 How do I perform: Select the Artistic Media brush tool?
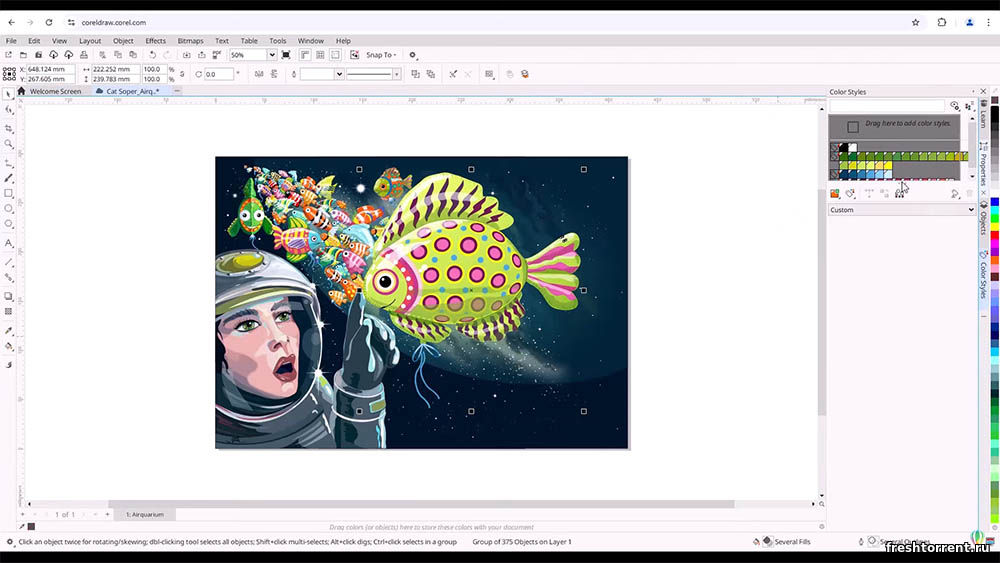9,178
